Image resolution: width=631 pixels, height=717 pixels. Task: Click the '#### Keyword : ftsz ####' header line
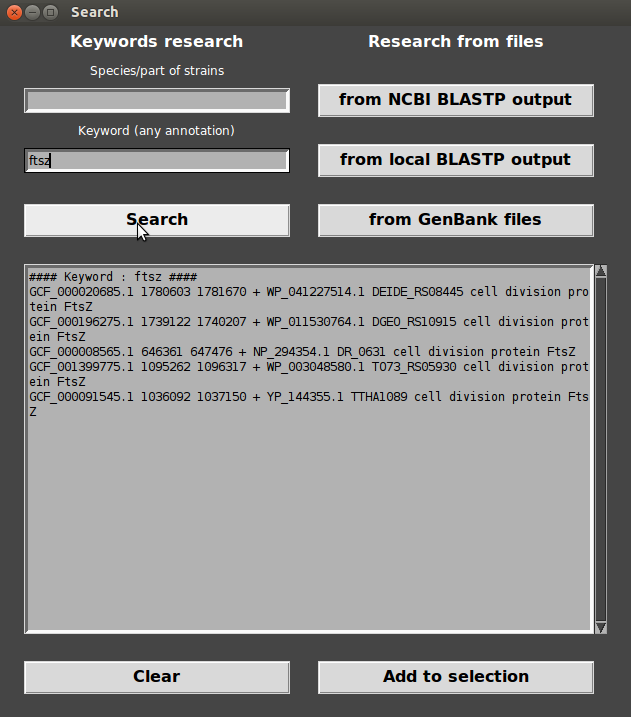click(x=113, y=277)
